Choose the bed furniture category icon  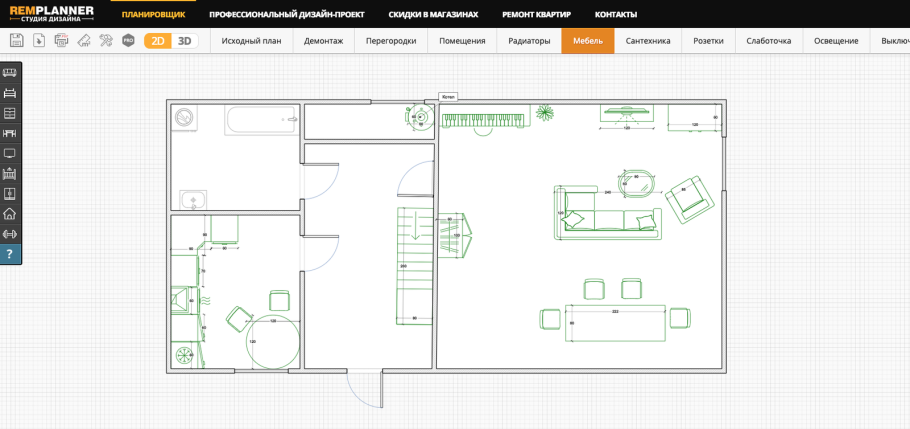point(10,93)
